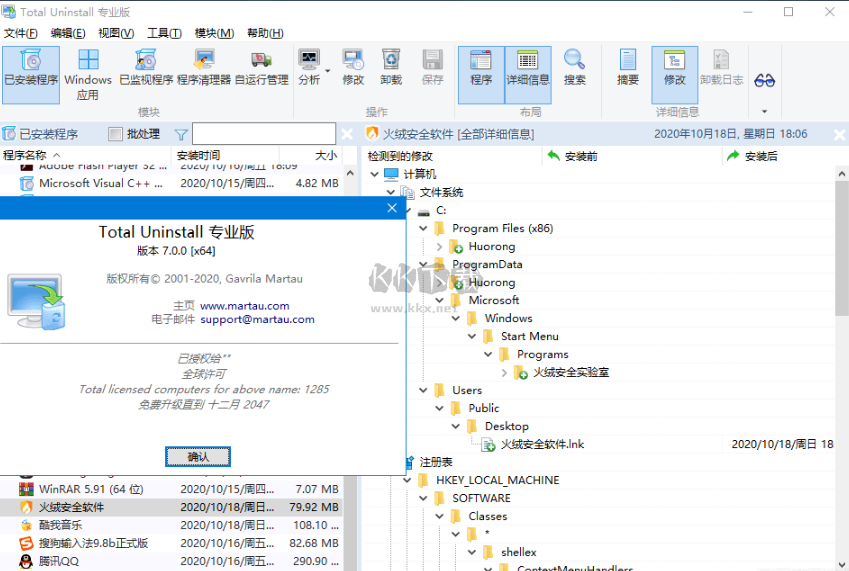The height and width of the screenshot is (571, 849).
Task: Launch the 程序清理器 tool
Action: pos(204,68)
